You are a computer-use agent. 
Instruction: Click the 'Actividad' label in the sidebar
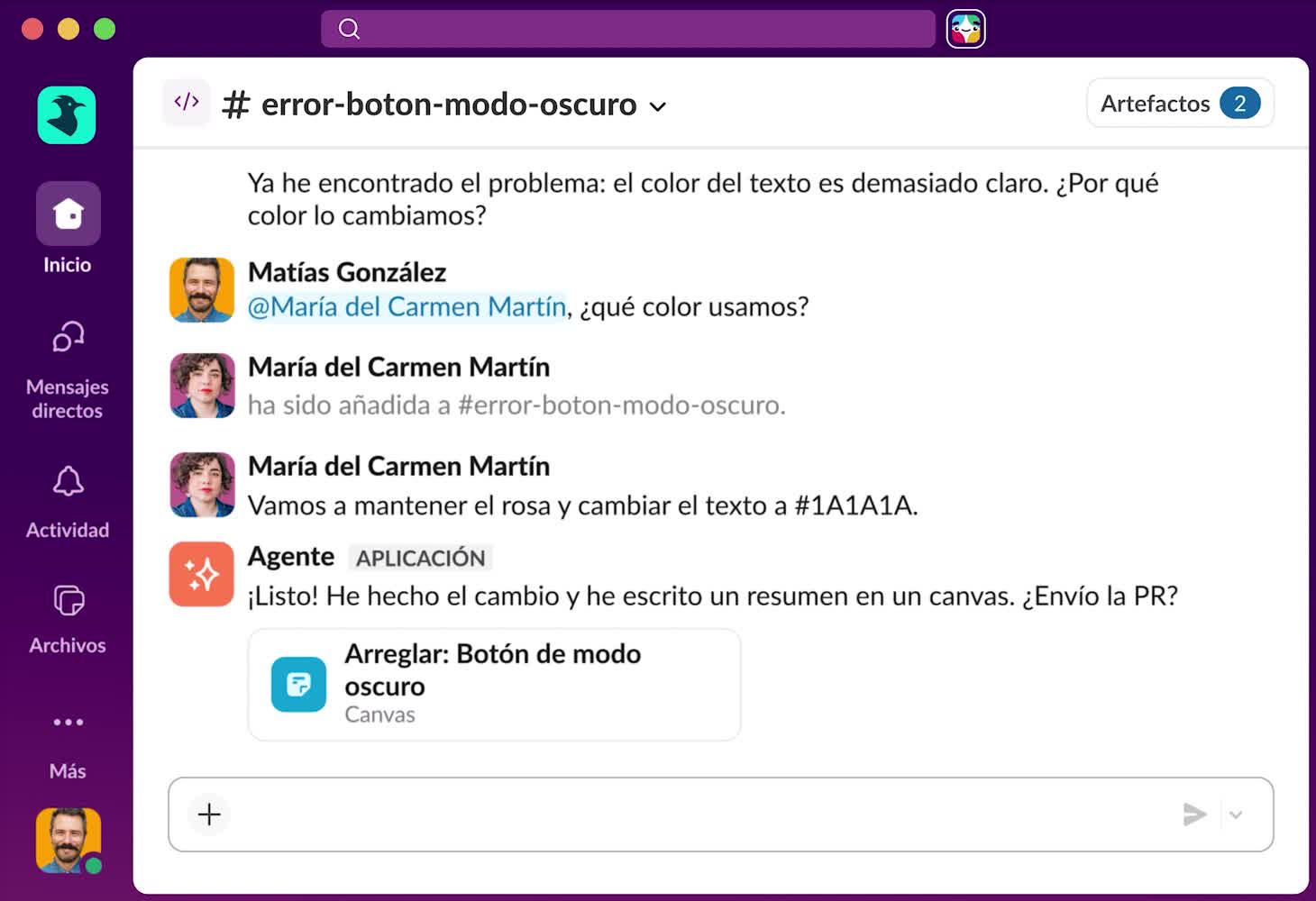tap(68, 530)
